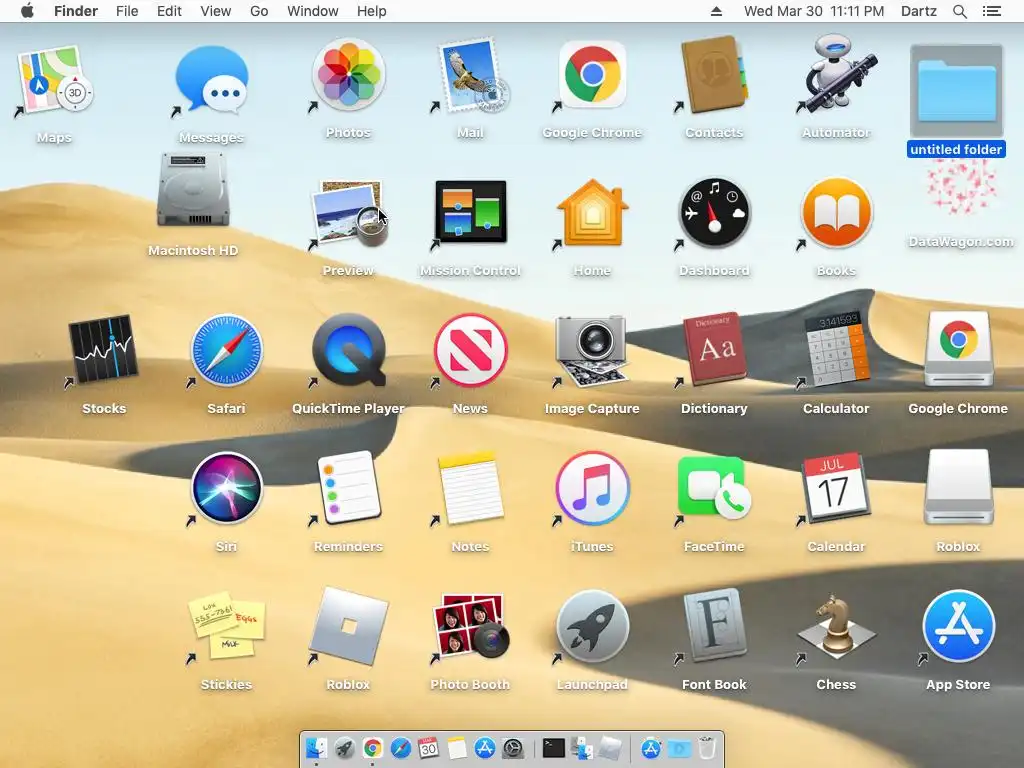
Task: Select the Photos app icon
Action: 348,74
